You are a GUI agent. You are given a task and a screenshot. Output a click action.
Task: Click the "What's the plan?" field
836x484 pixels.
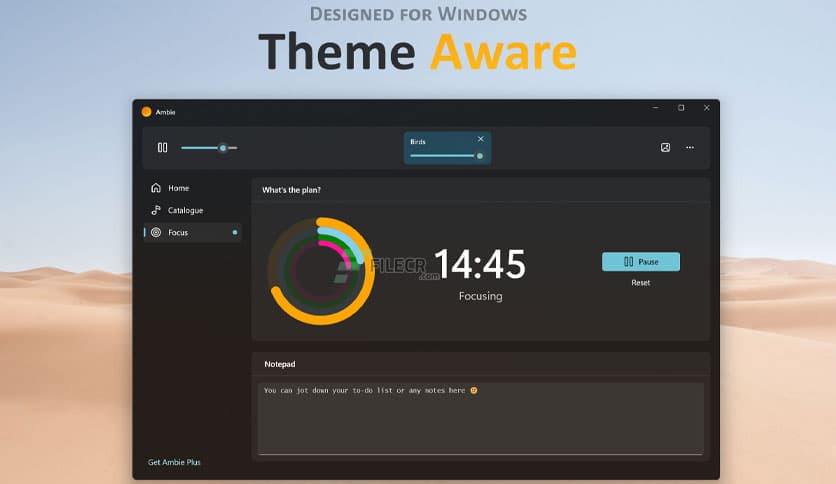480,189
